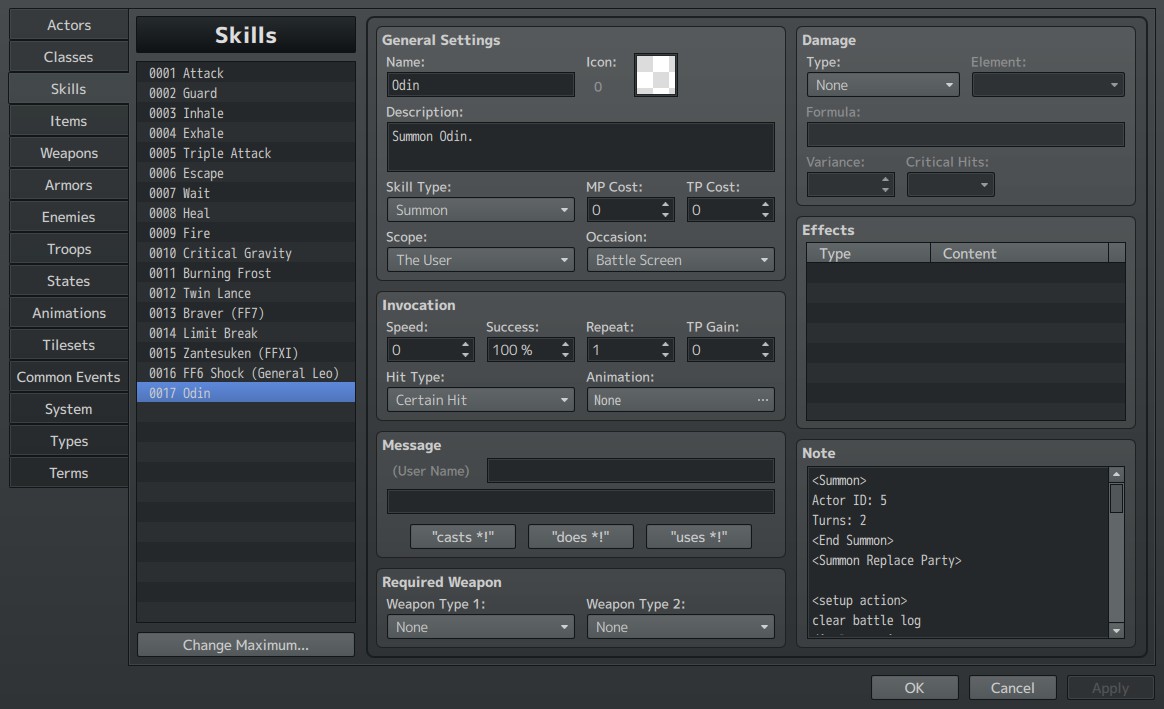Open the Occasion Battle Screen dropdown
Viewport: 1164px width, 709px height.
[680, 260]
